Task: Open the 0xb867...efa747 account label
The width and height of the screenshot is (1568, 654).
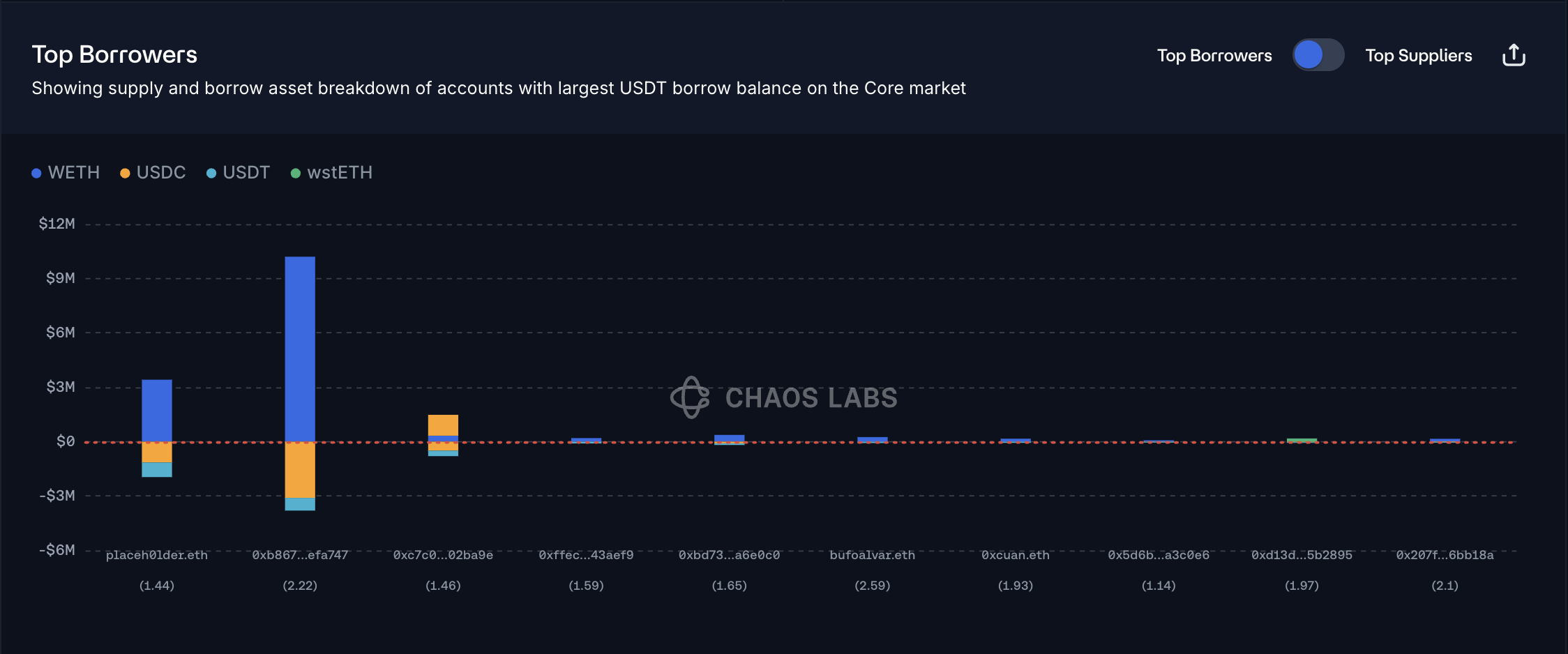Action: tap(300, 555)
